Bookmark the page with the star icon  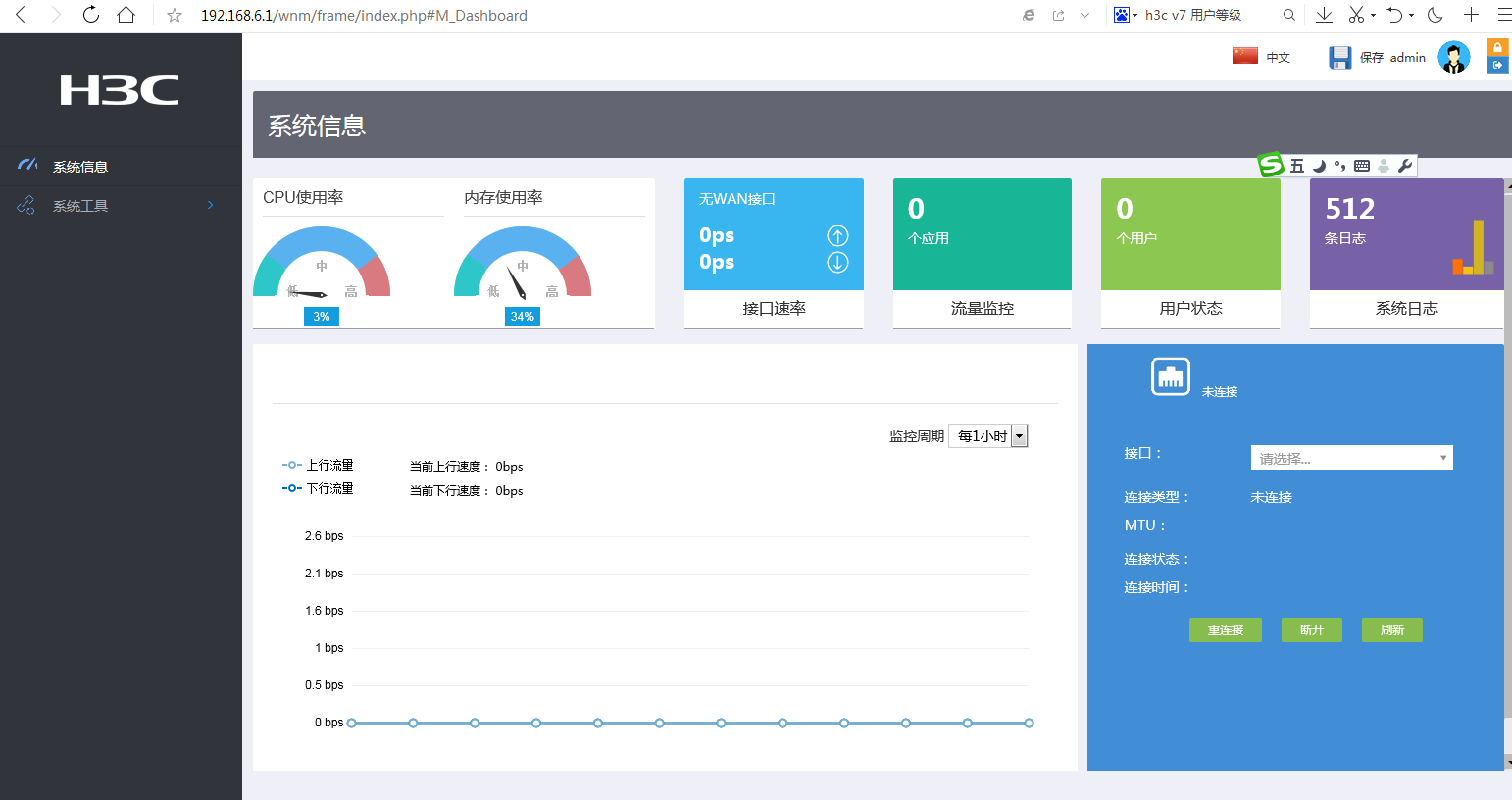coord(175,15)
